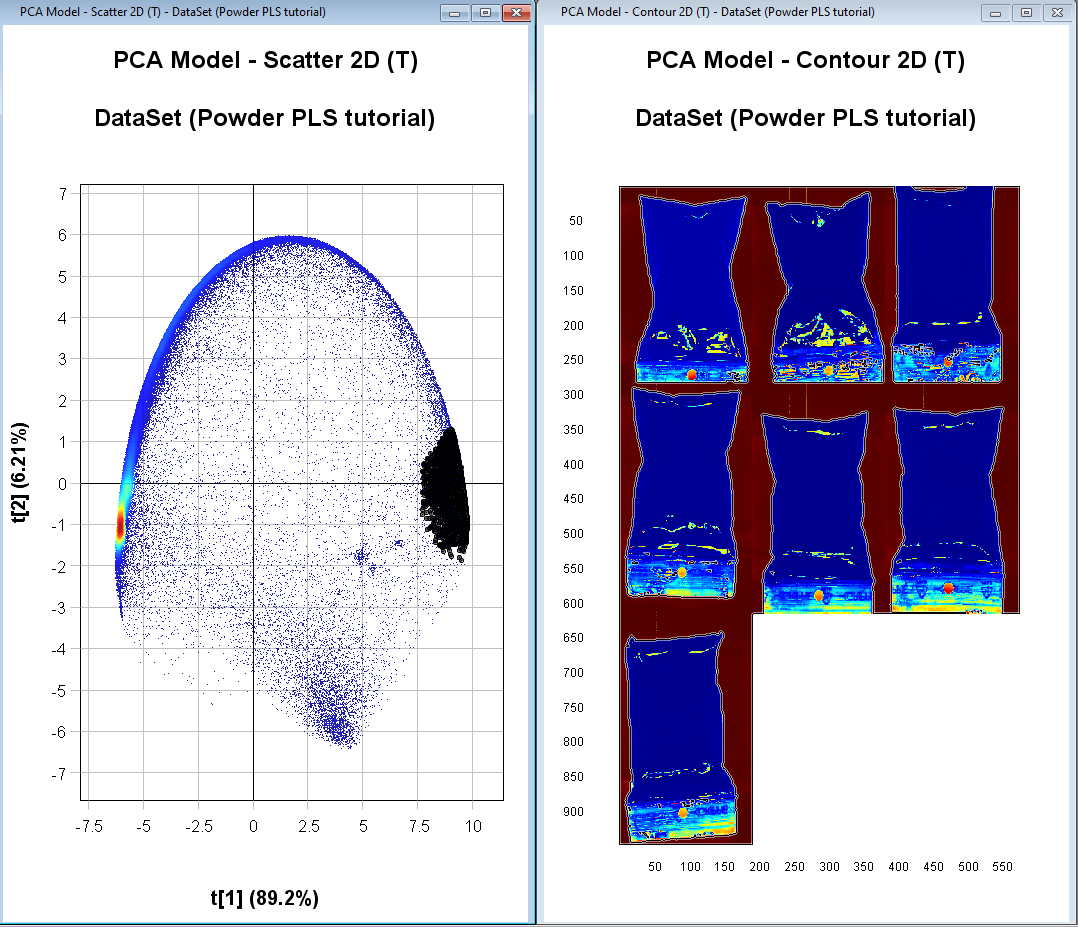The image size is (1078, 927).
Task: Click the red high-density hotspot in scatter plot
Action: point(120,525)
